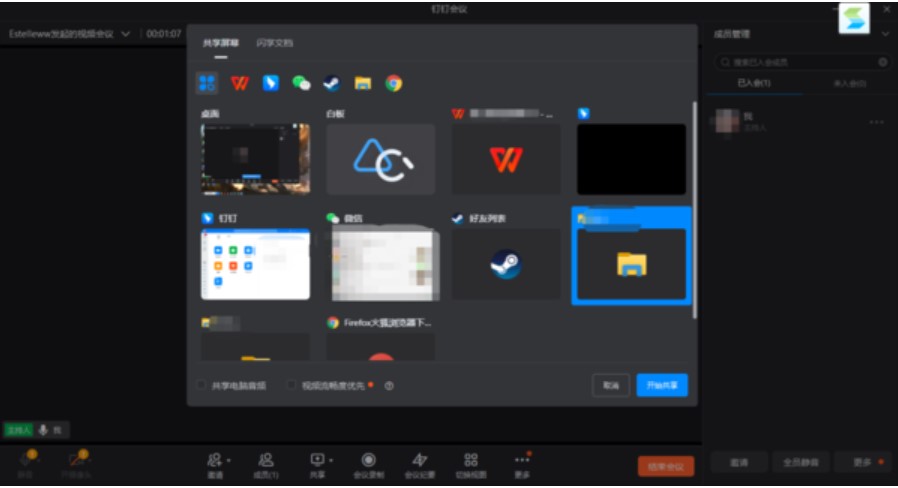Select the 好友列表 Steam window tile
The image size is (898, 488).
click(506, 264)
